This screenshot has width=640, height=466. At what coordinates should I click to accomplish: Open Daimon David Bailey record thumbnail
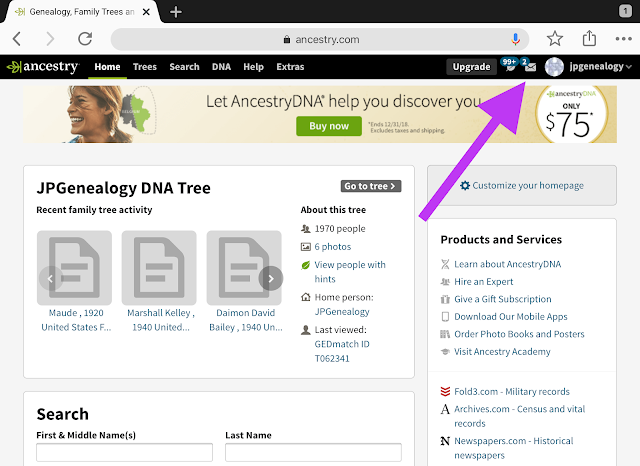[244, 268]
